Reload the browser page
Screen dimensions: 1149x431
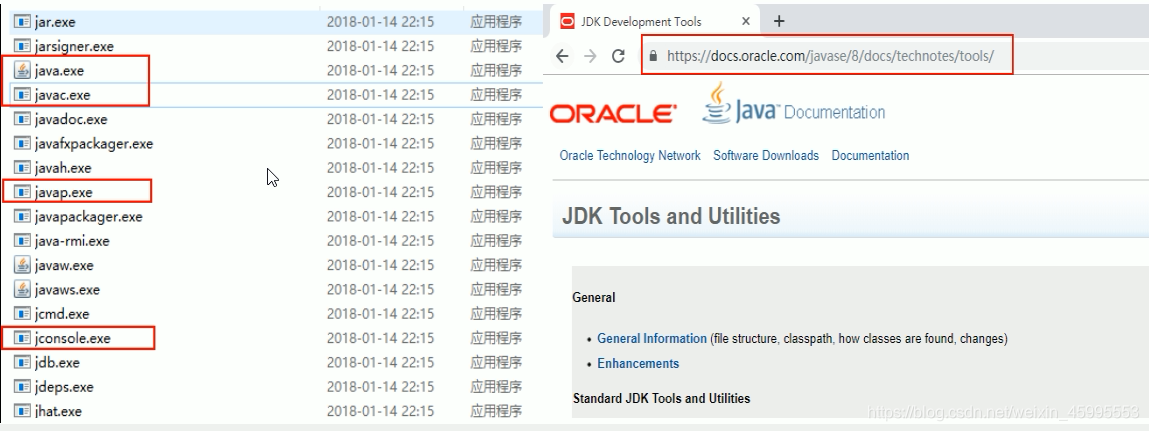pos(618,56)
